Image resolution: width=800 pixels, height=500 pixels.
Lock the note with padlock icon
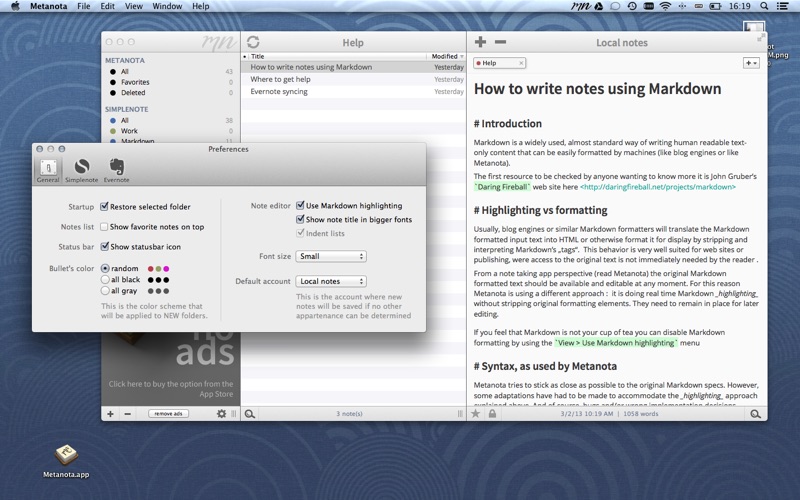492,414
